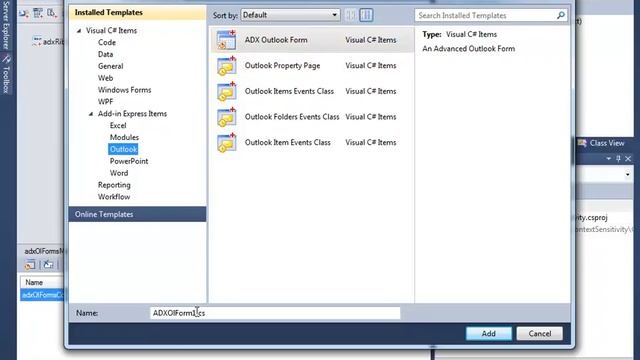This screenshot has width=640, height=360.
Task: Open the Toolbox side tab
Action: (x=6, y=74)
